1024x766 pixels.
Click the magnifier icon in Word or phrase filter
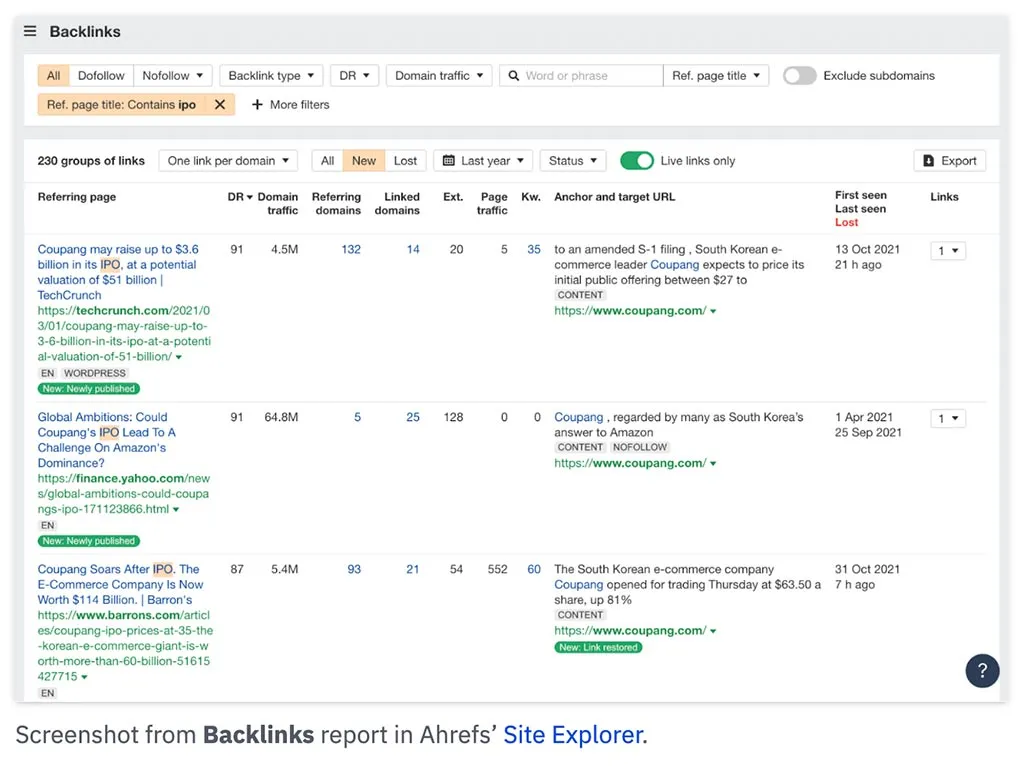click(512, 75)
